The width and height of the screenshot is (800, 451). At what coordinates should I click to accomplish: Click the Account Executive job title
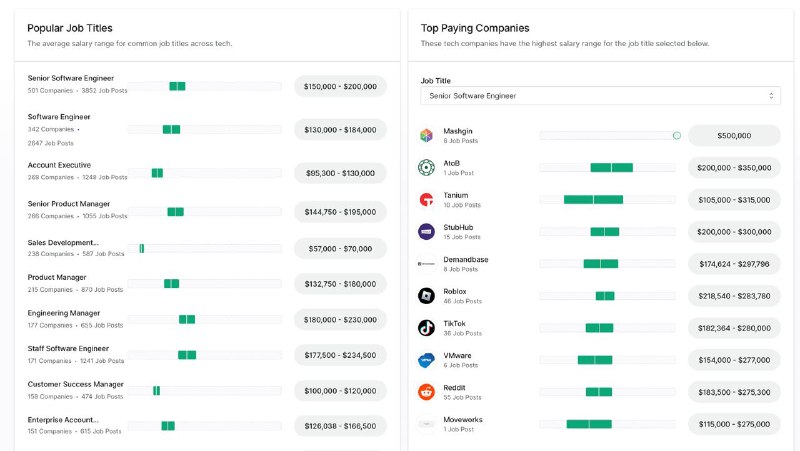click(59, 165)
